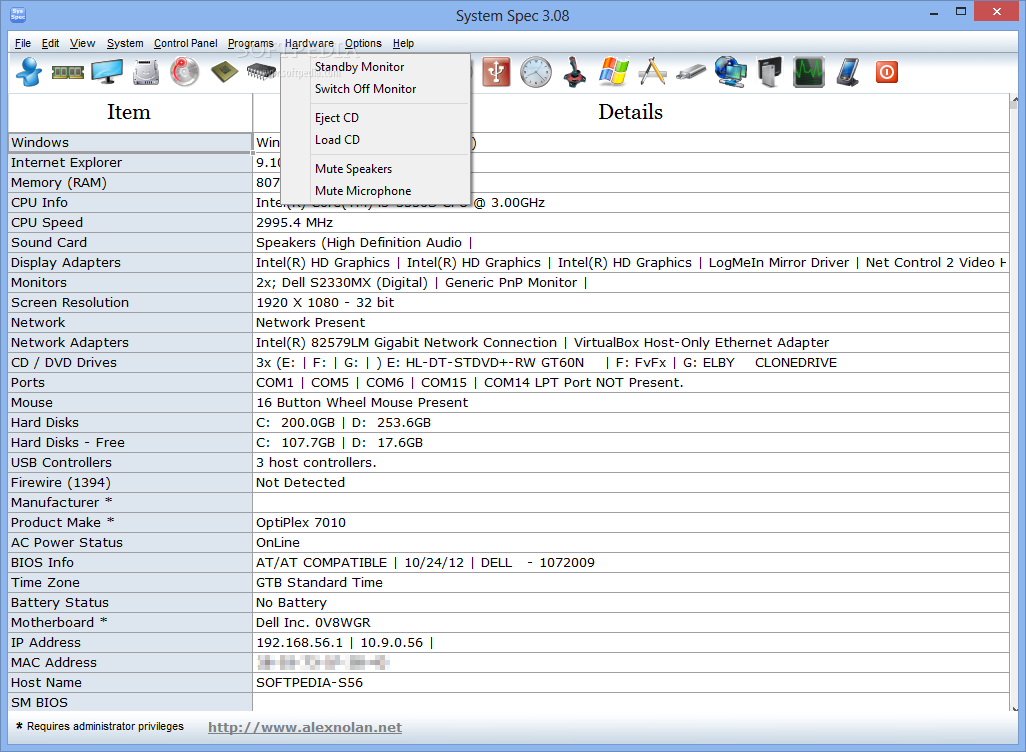Click the pencil-and-ruler applications icon
Image resolution: width=1026 pixels, height=752 pixels.
pos(652,72)
